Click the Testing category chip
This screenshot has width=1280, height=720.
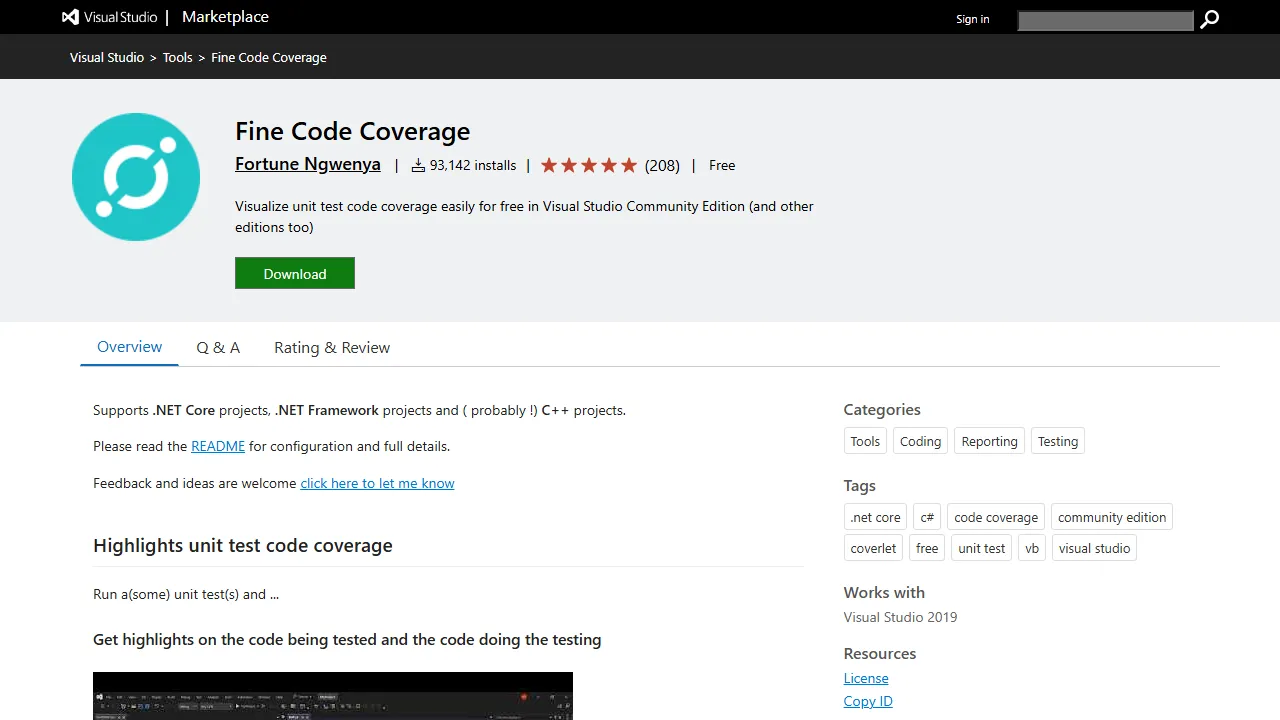1057,441
